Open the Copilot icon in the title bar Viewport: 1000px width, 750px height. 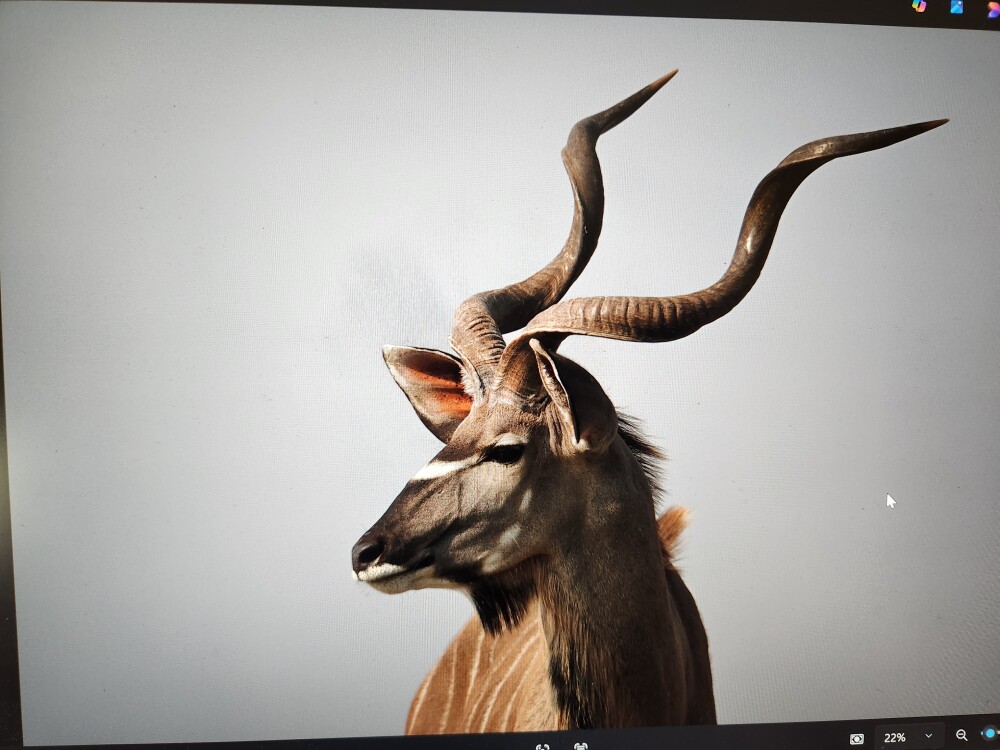tap(919, 6)
